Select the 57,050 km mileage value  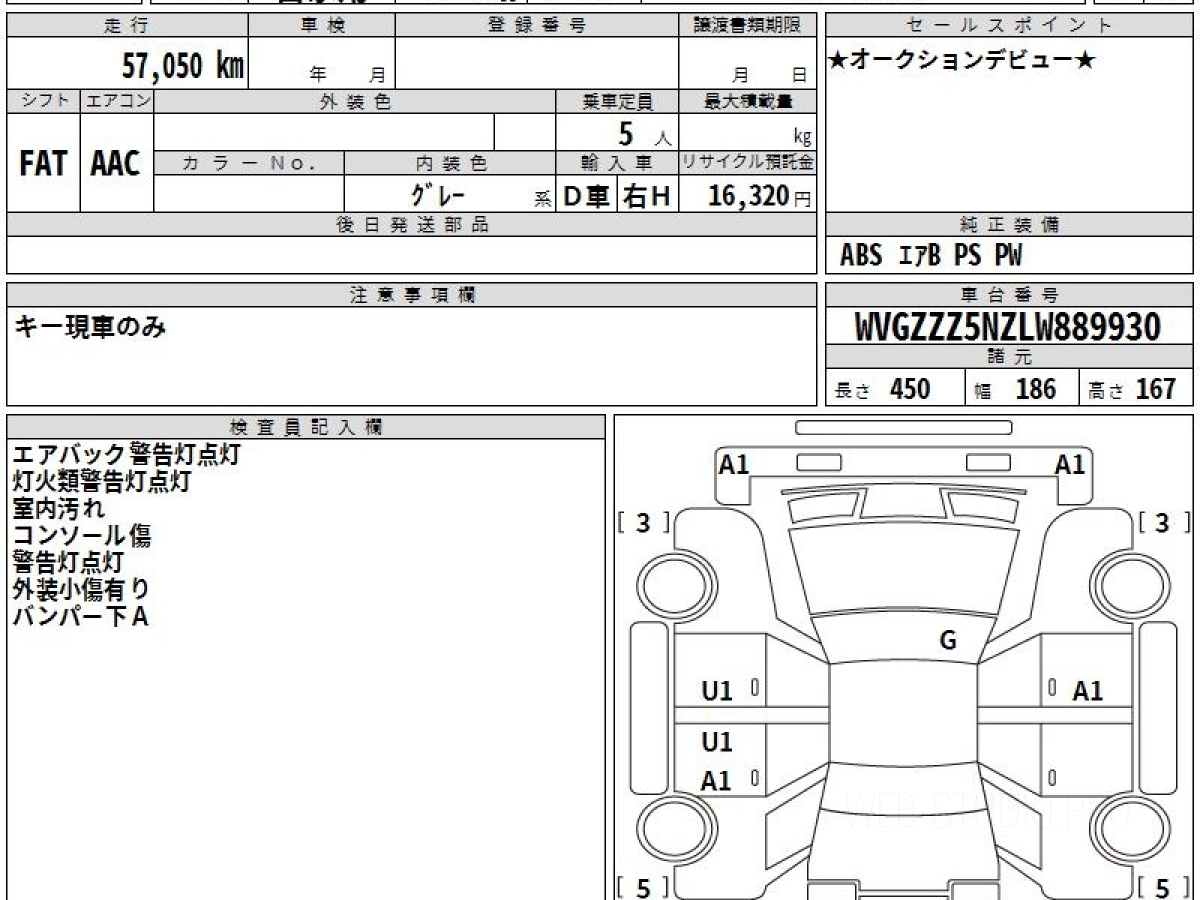(183, 66)
